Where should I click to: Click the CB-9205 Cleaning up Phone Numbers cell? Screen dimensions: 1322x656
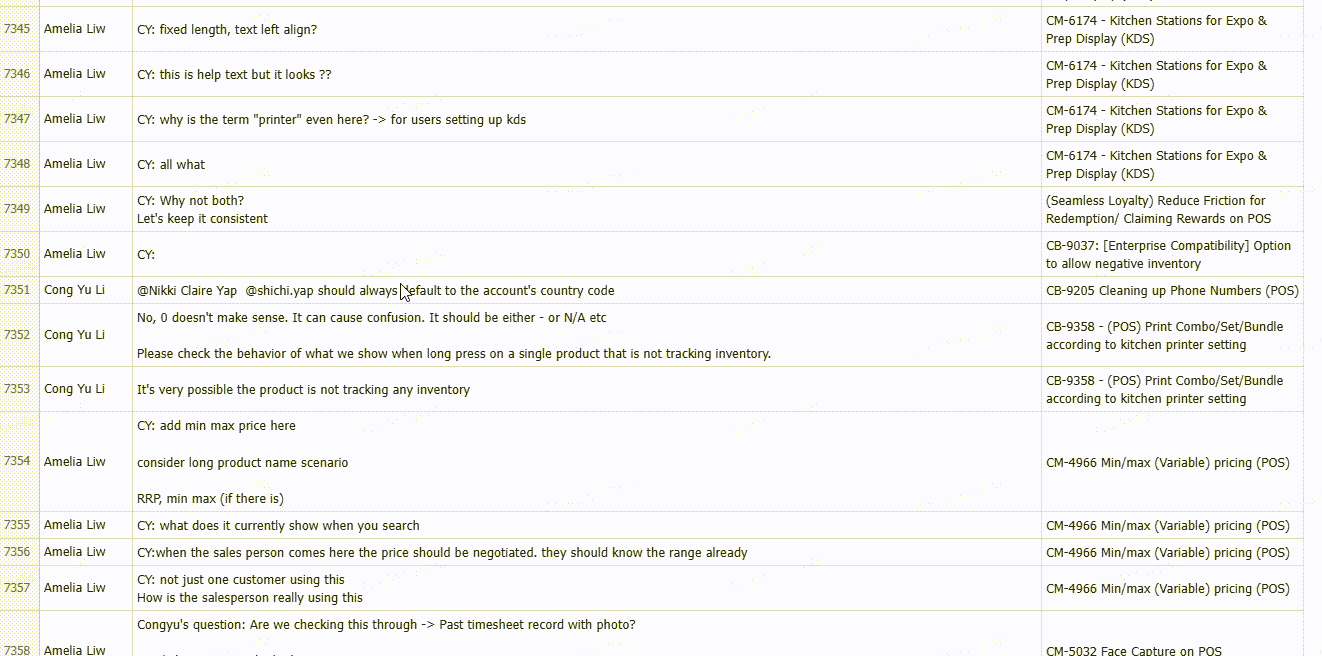point(1172,291)
